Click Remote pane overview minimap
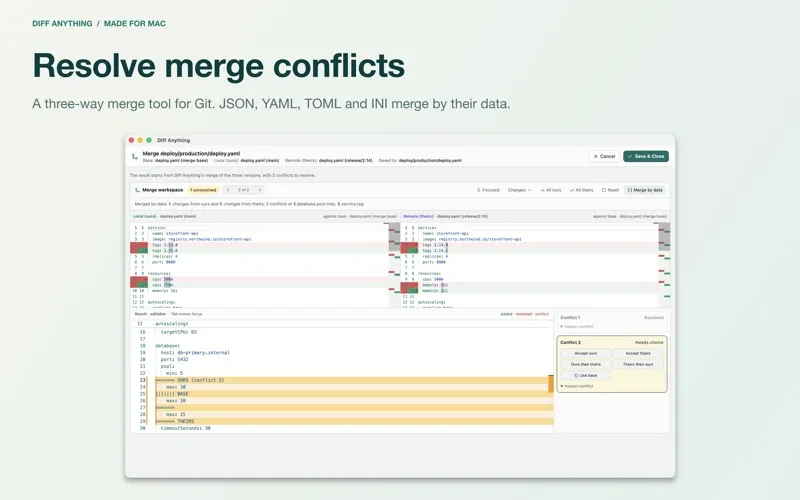 tap(664, 264)
